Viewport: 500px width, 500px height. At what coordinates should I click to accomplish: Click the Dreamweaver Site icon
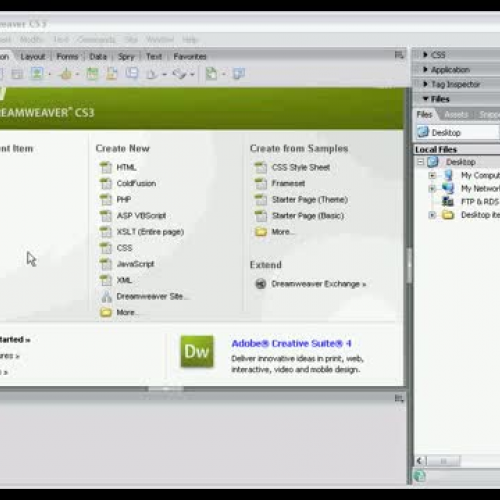coord(106,296)
